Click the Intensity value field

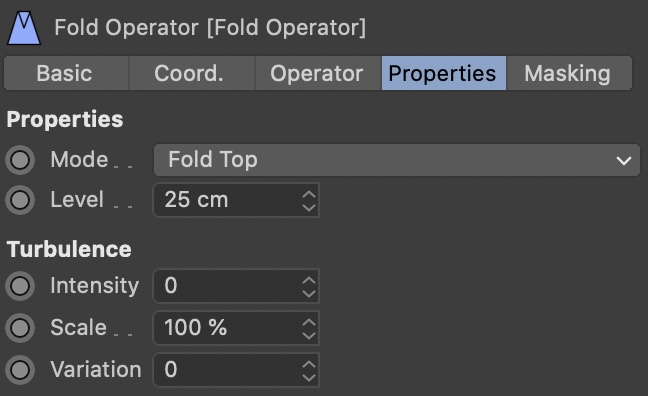click(x=236, y=286)
